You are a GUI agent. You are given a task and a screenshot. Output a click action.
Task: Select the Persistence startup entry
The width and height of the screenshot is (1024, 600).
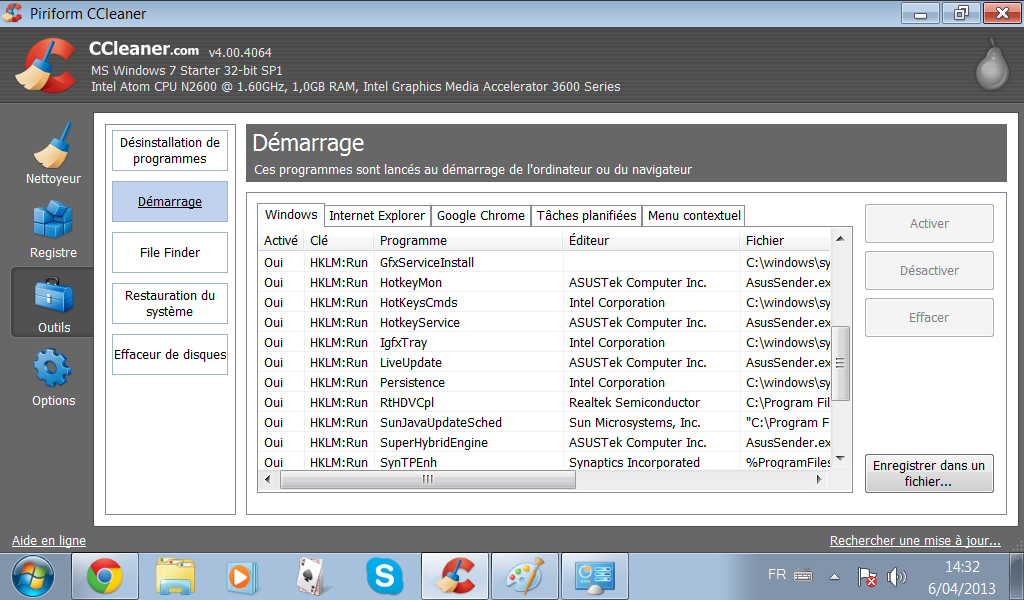(x=545, y=383)
